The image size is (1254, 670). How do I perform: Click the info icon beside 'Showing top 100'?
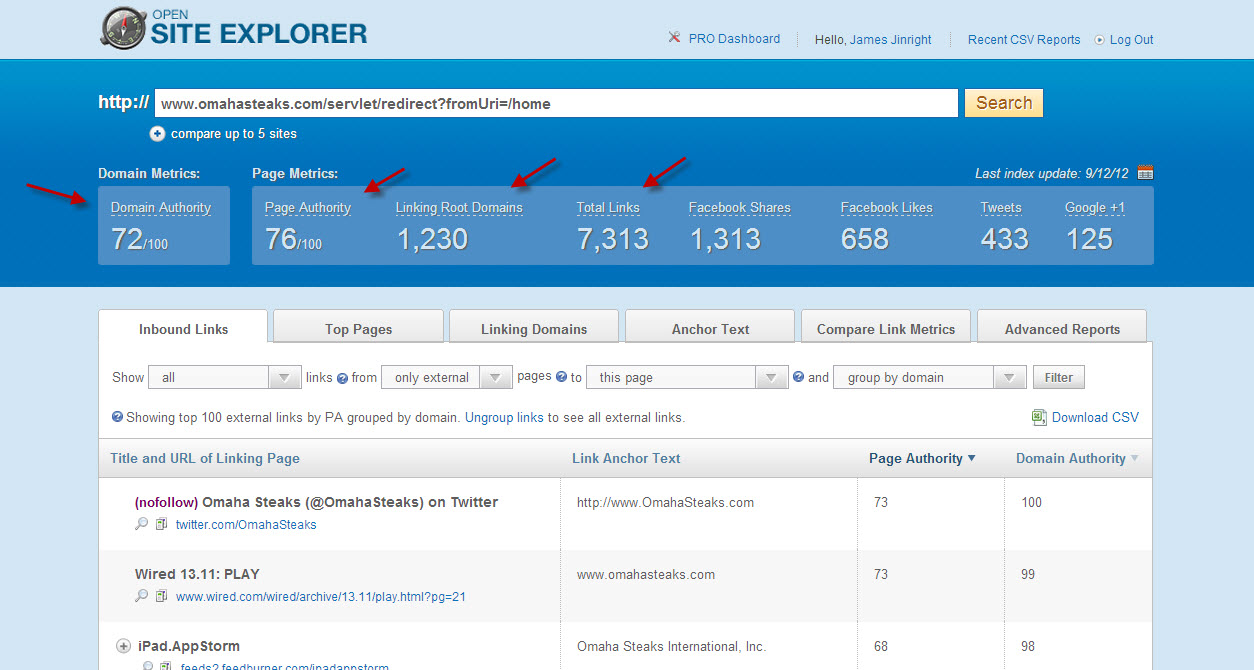click(x=117, y=417)
